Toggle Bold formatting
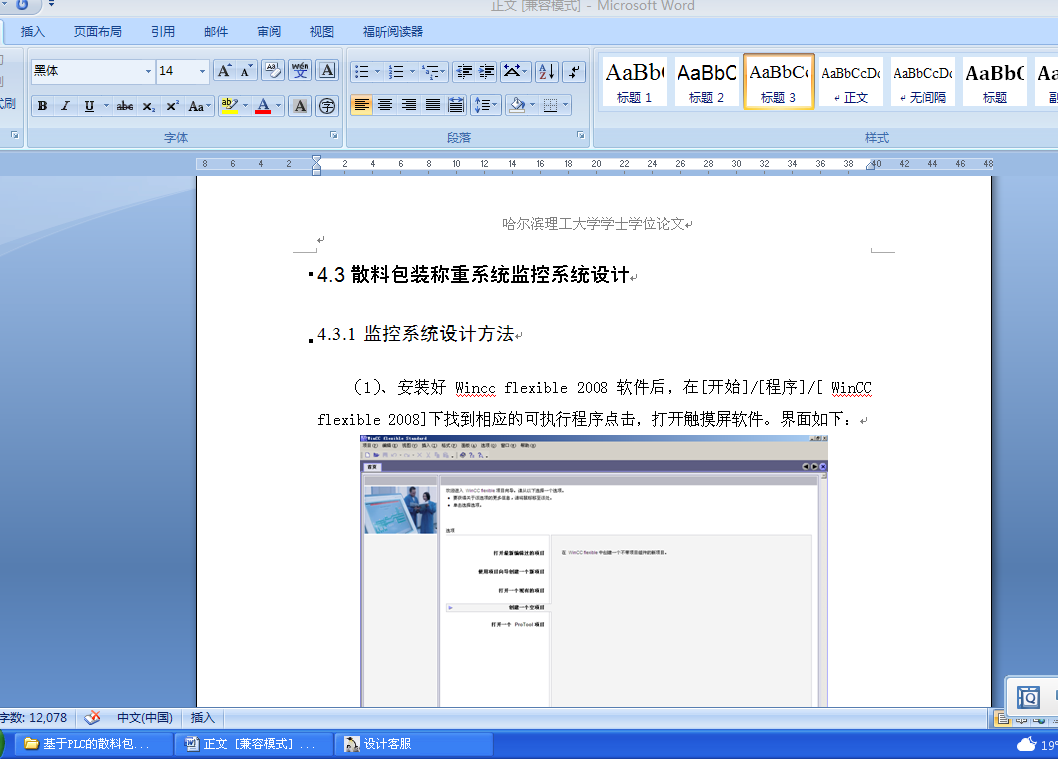This screenshot has width=1058, height=759. coord(42,106)
